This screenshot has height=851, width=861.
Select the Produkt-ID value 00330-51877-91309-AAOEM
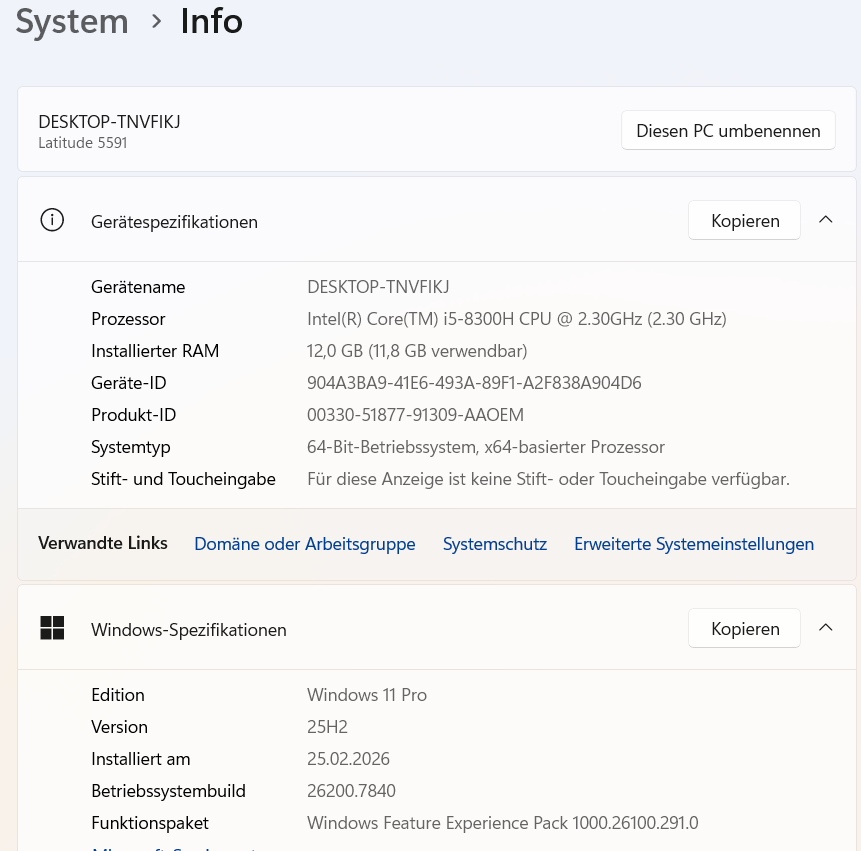415,415
